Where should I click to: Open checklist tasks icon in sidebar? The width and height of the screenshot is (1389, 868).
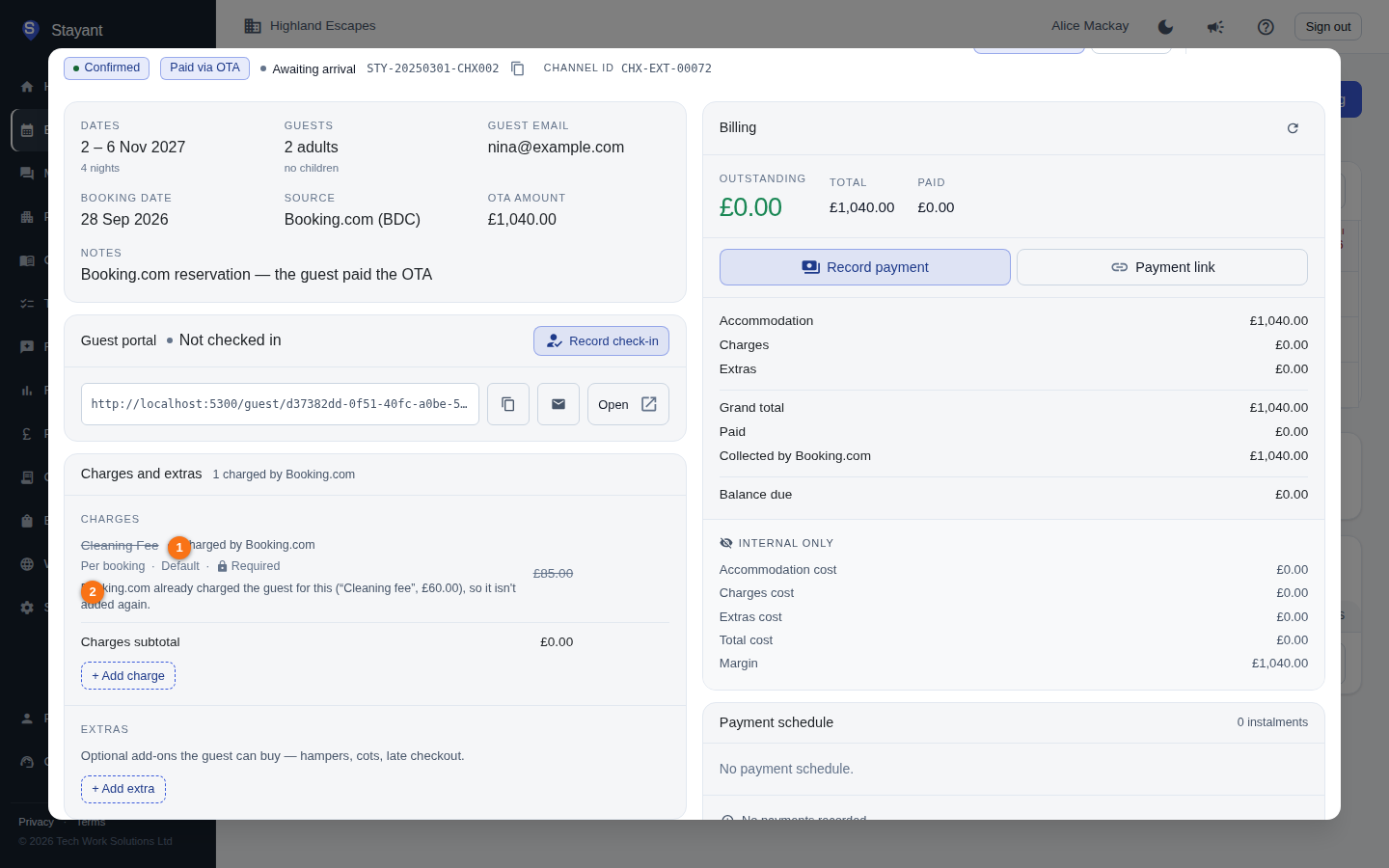(x=27, y=304)
